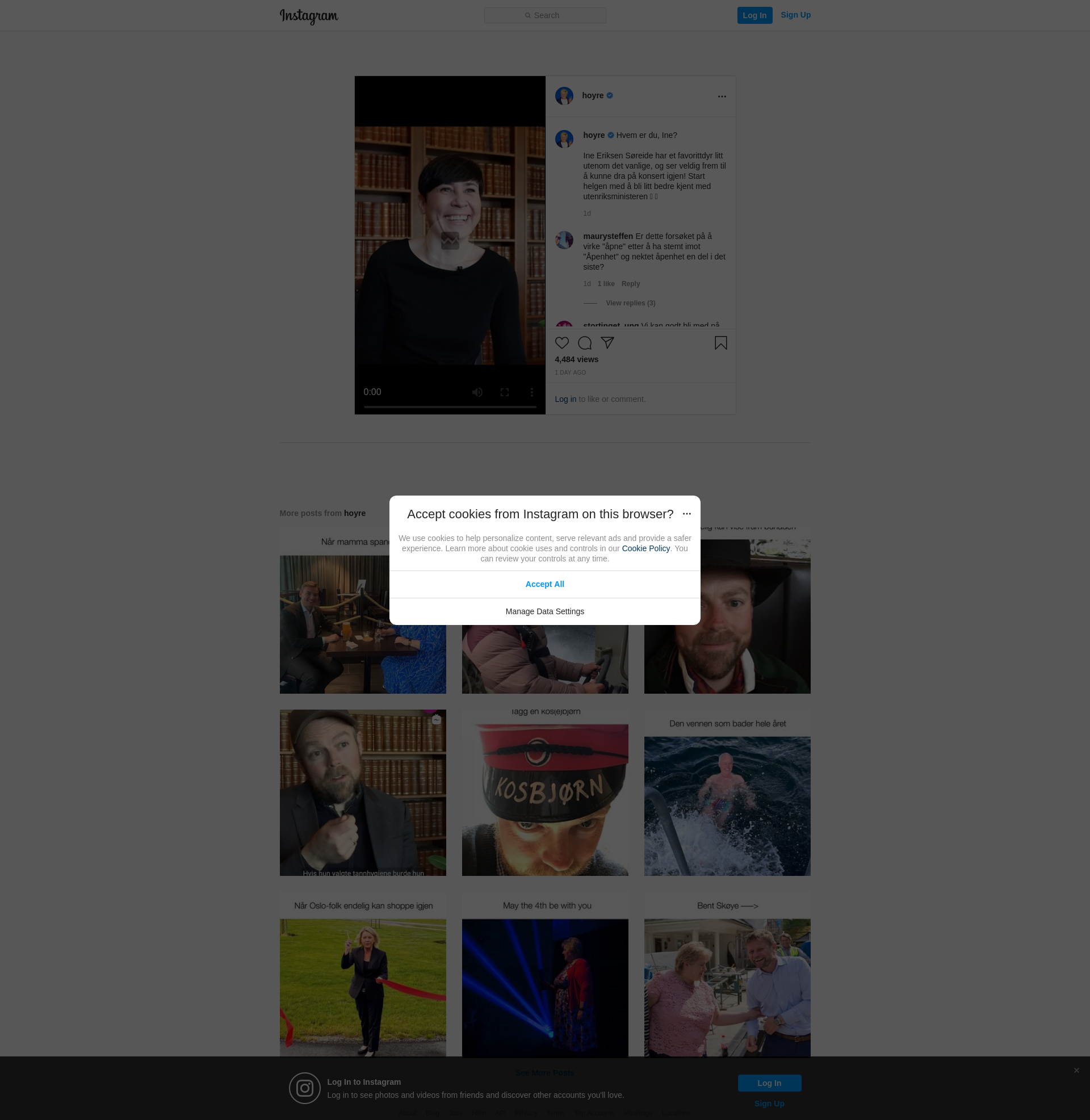Screen dimensions: 1090x1120
Task: Click Sign Up link in bottom banner
Action: click(x=769, y=1104)
